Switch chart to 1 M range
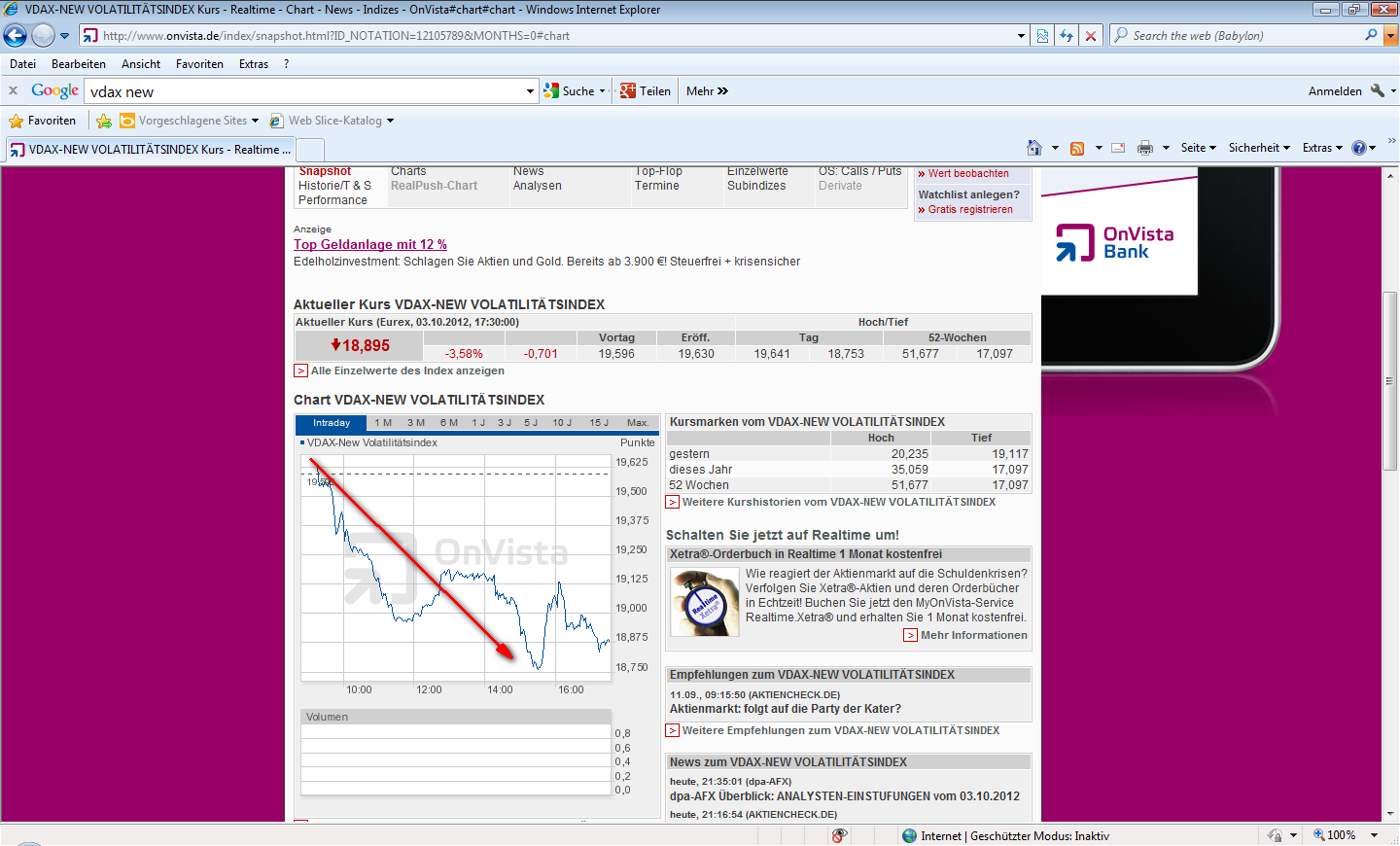 [383, 423]
